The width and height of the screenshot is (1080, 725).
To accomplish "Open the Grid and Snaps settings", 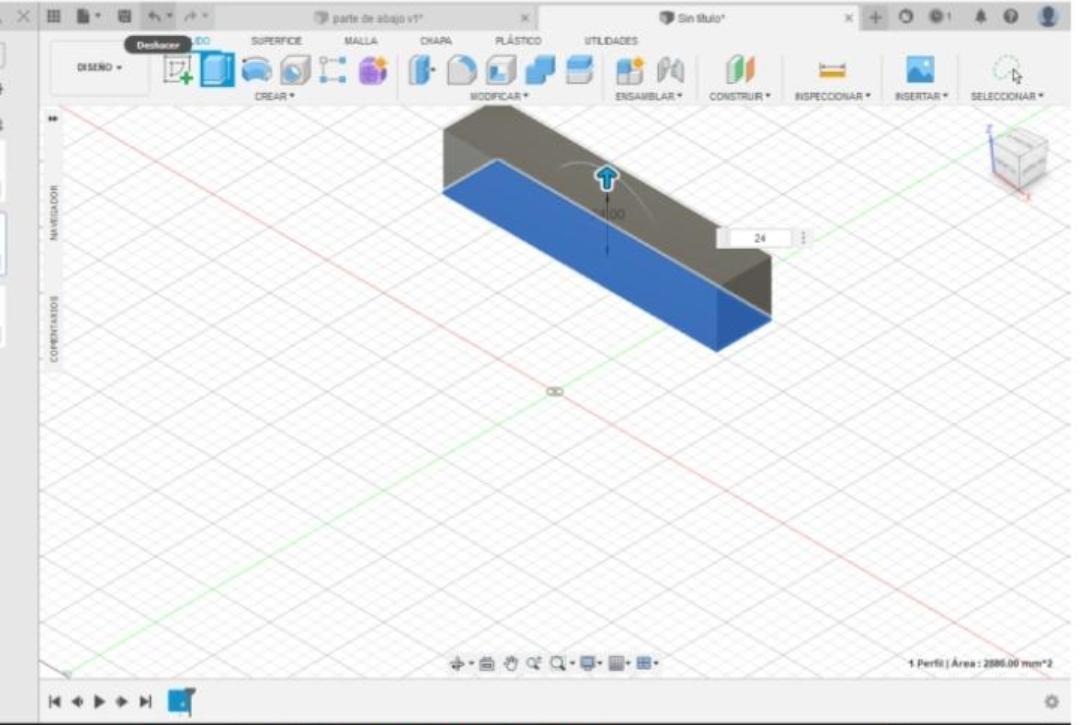I will [x=617, y=663].
